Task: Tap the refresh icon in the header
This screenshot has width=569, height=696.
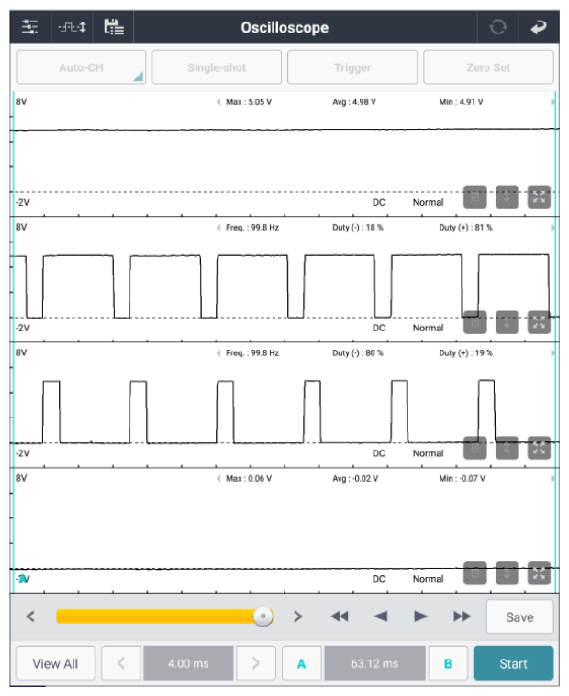Action: pyautogui.click(x=498, y=27)
